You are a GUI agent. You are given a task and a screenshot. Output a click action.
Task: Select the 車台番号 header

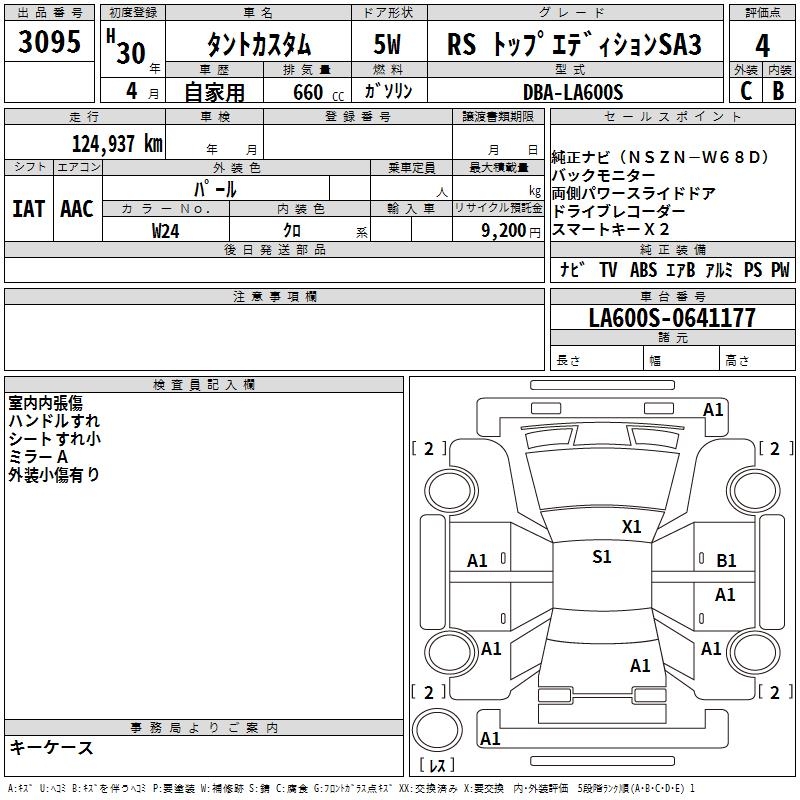coord(672,296)
